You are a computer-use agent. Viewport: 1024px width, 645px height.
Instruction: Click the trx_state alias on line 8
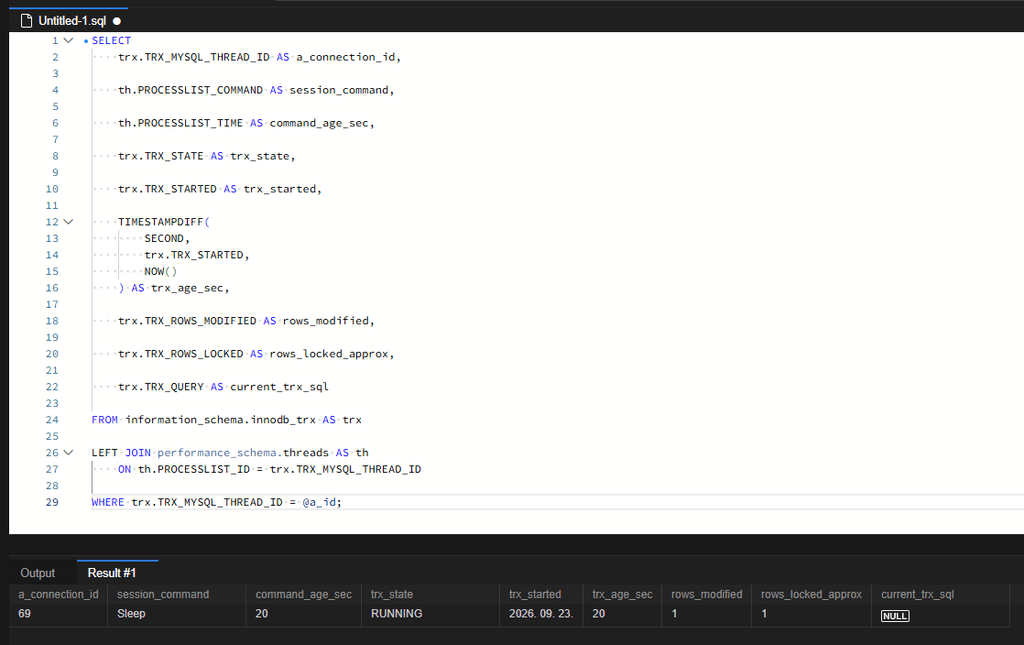pos(259,156)
